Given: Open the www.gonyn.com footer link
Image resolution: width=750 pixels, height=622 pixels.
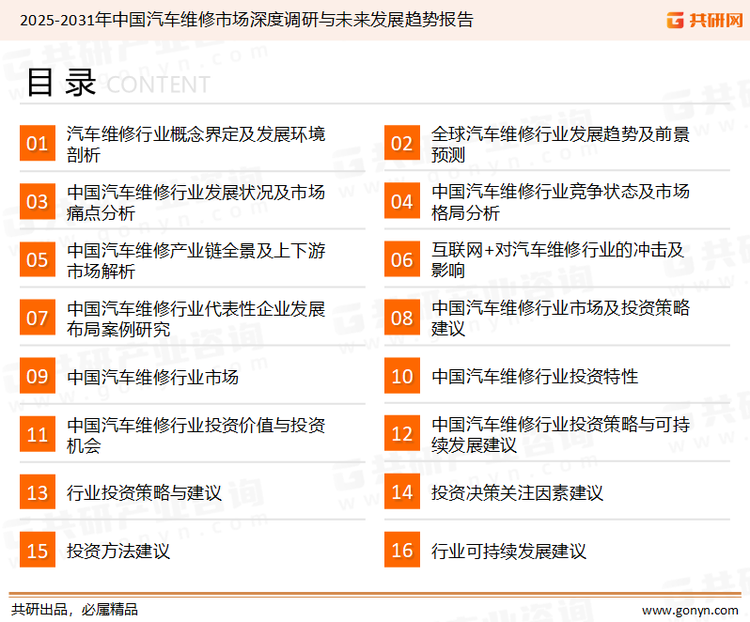Looking at the screenshot, I should click(690, 611).
